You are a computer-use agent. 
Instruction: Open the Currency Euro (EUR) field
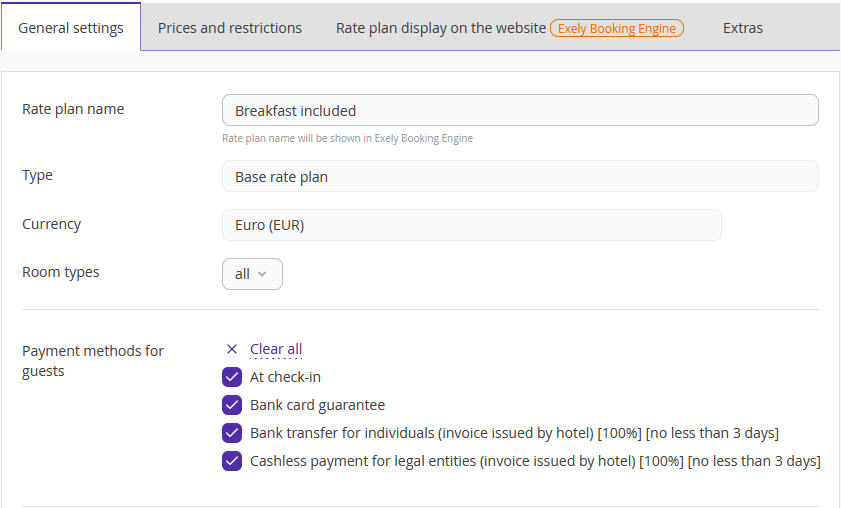point(471,225)
